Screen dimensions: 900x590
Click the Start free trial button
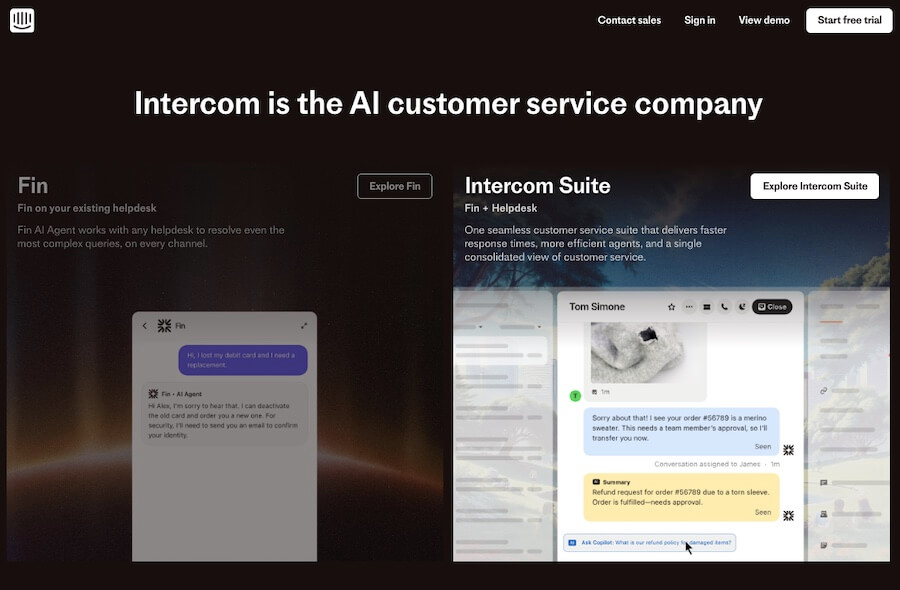point(849,20)
